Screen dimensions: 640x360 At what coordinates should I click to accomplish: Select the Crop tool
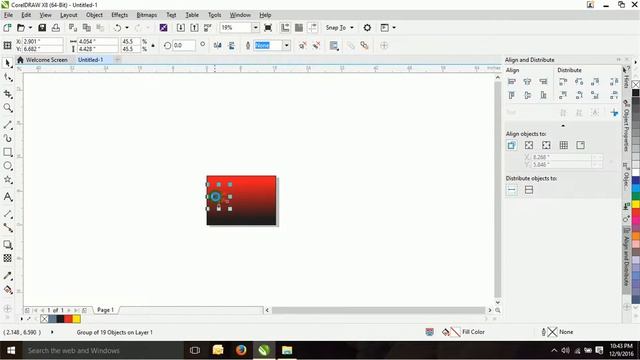(x=8, y=94)
